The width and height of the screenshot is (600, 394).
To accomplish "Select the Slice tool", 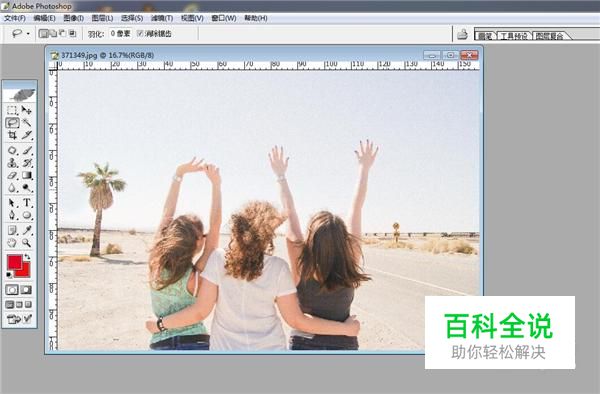I will point(26,135).
